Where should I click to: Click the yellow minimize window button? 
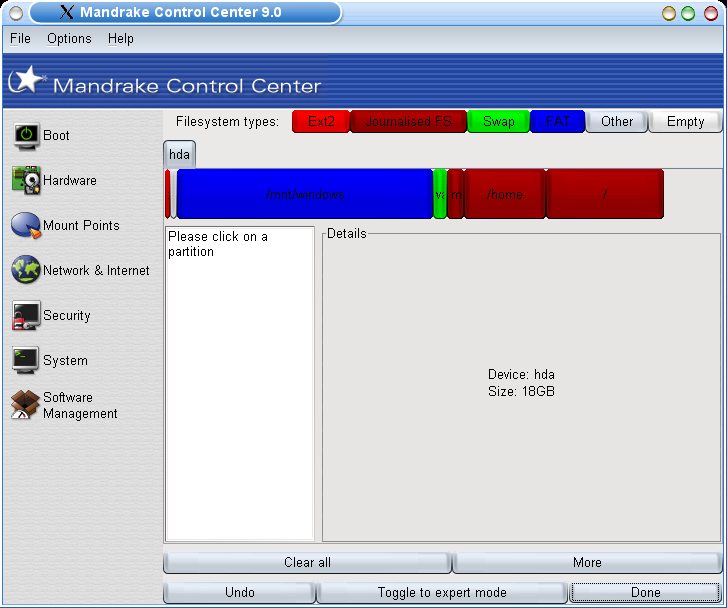[669, 13]
